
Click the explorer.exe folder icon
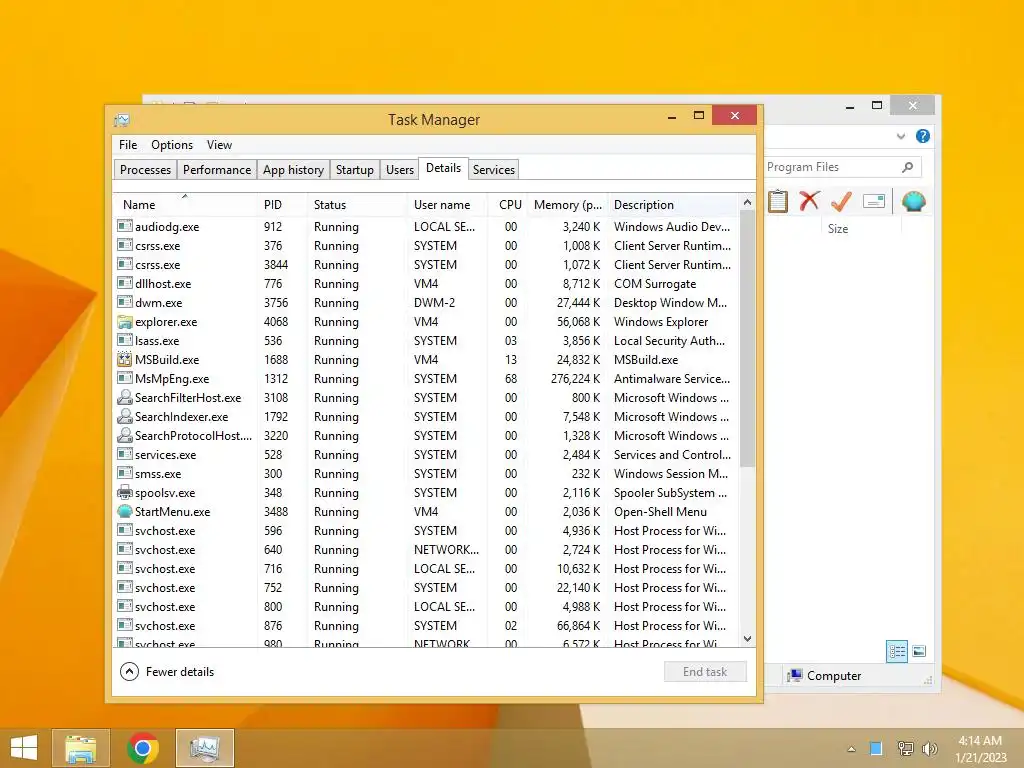click(124, 322)
